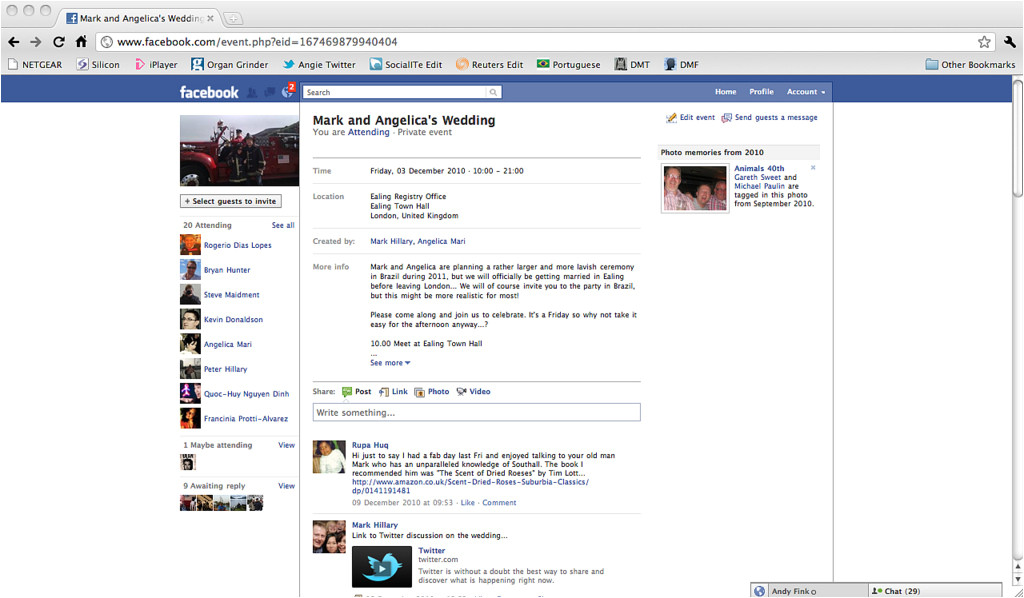Open Chrome wrench settings menu
The image size is (1024, 598).
(x=1009, y=42)
